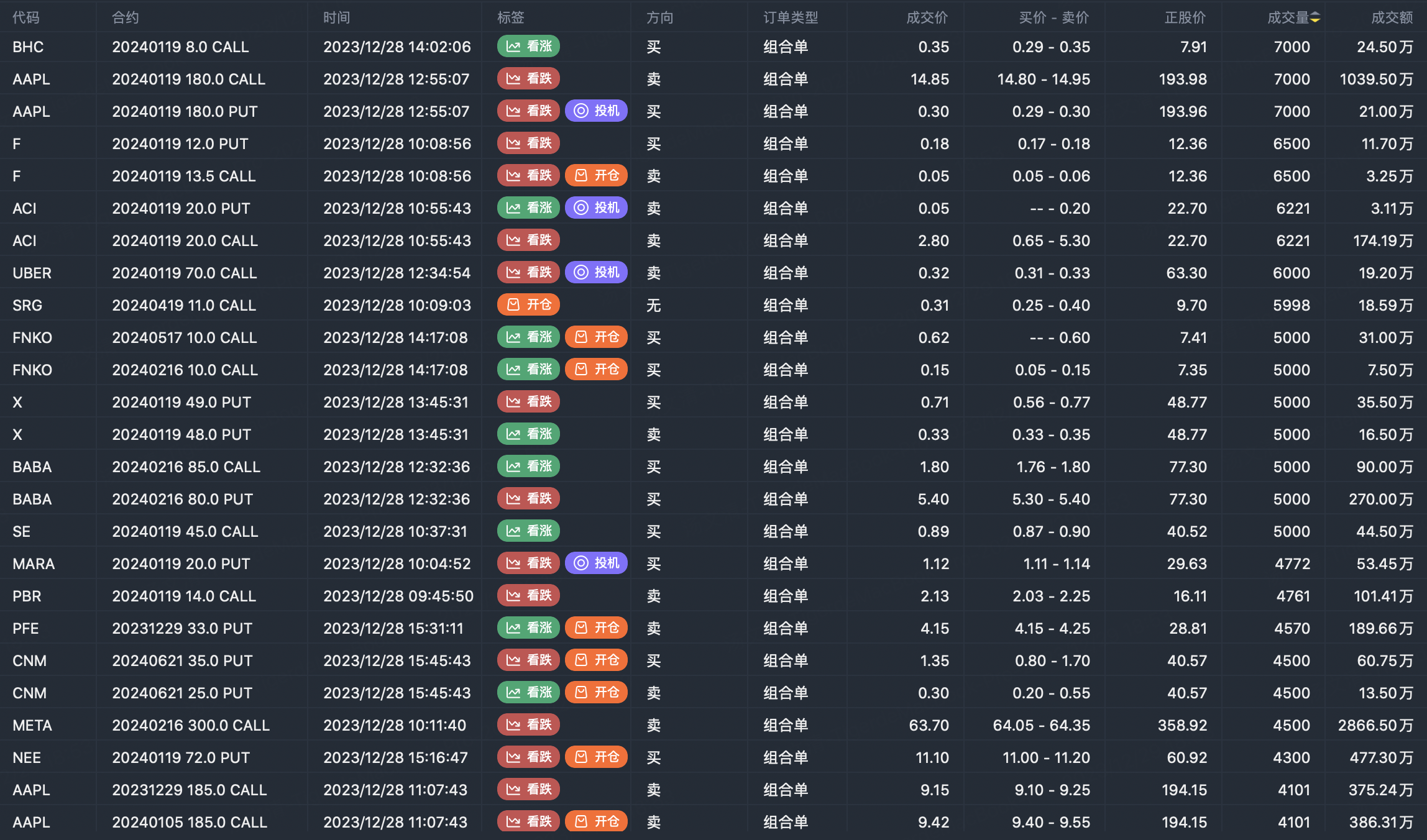1427x840 pixels.
Task: Sort by the 成交量 column sort arrow
Action: coord(1315,18)
